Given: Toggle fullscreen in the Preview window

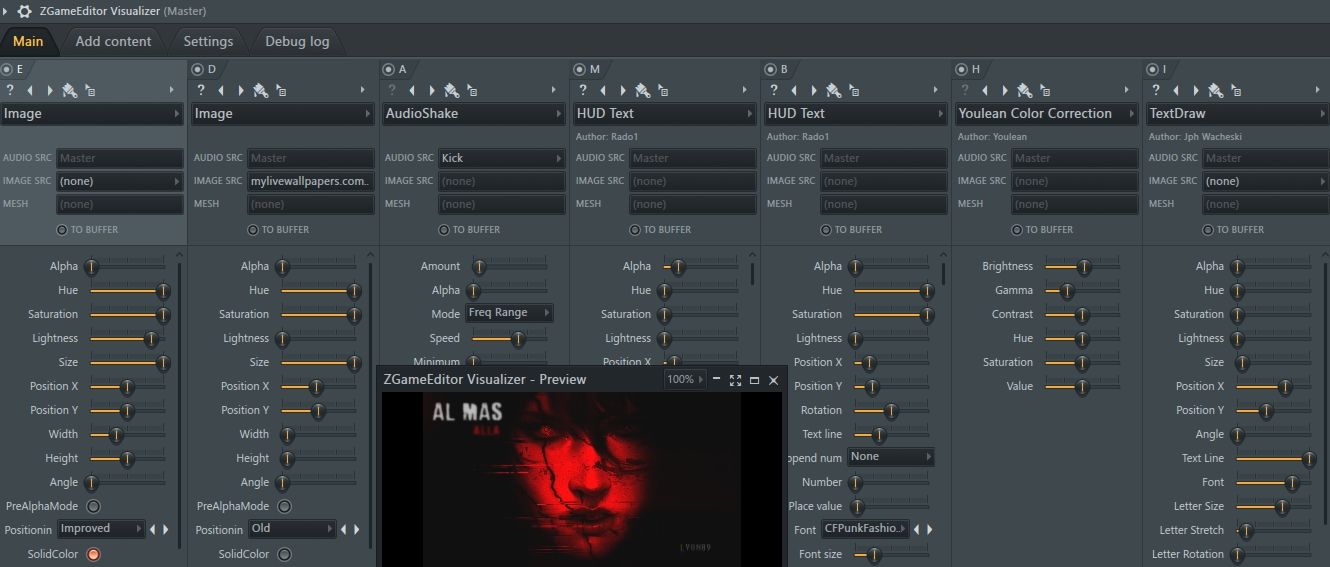Looking at the screenshot, I should [735, 380].
